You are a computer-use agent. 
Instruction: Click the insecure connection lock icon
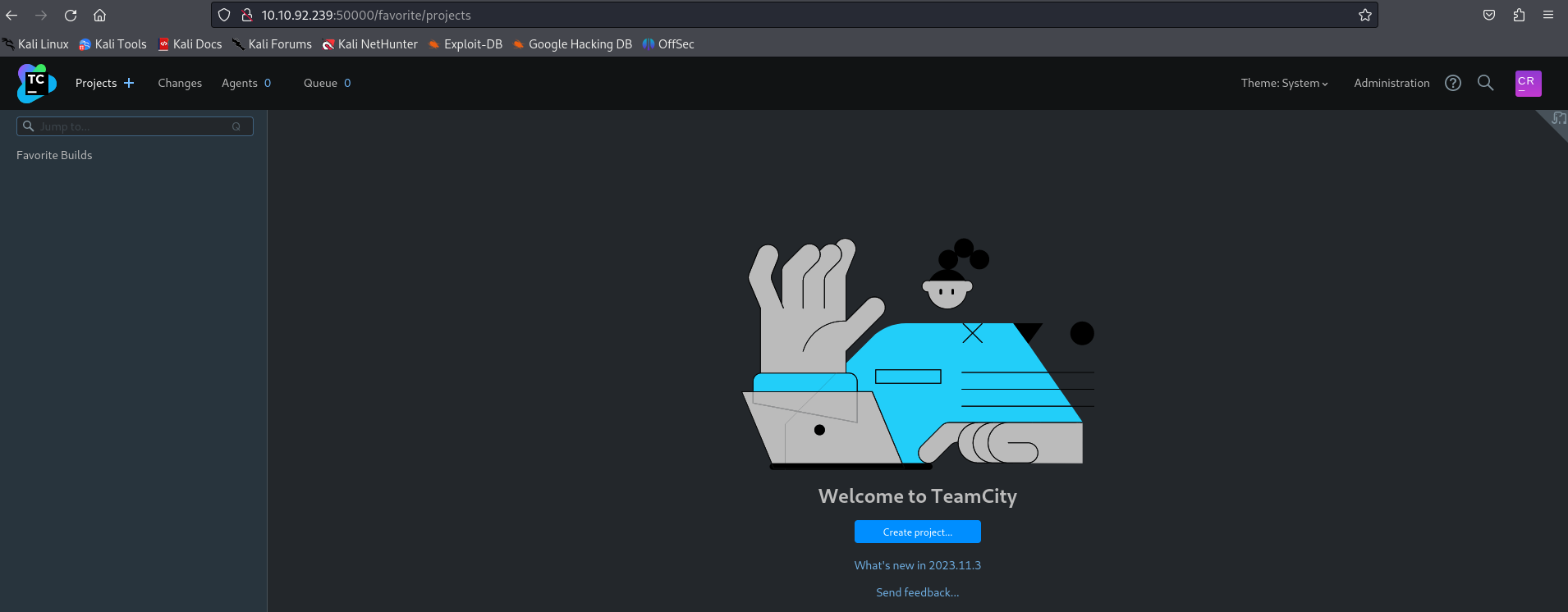point(246,15)
